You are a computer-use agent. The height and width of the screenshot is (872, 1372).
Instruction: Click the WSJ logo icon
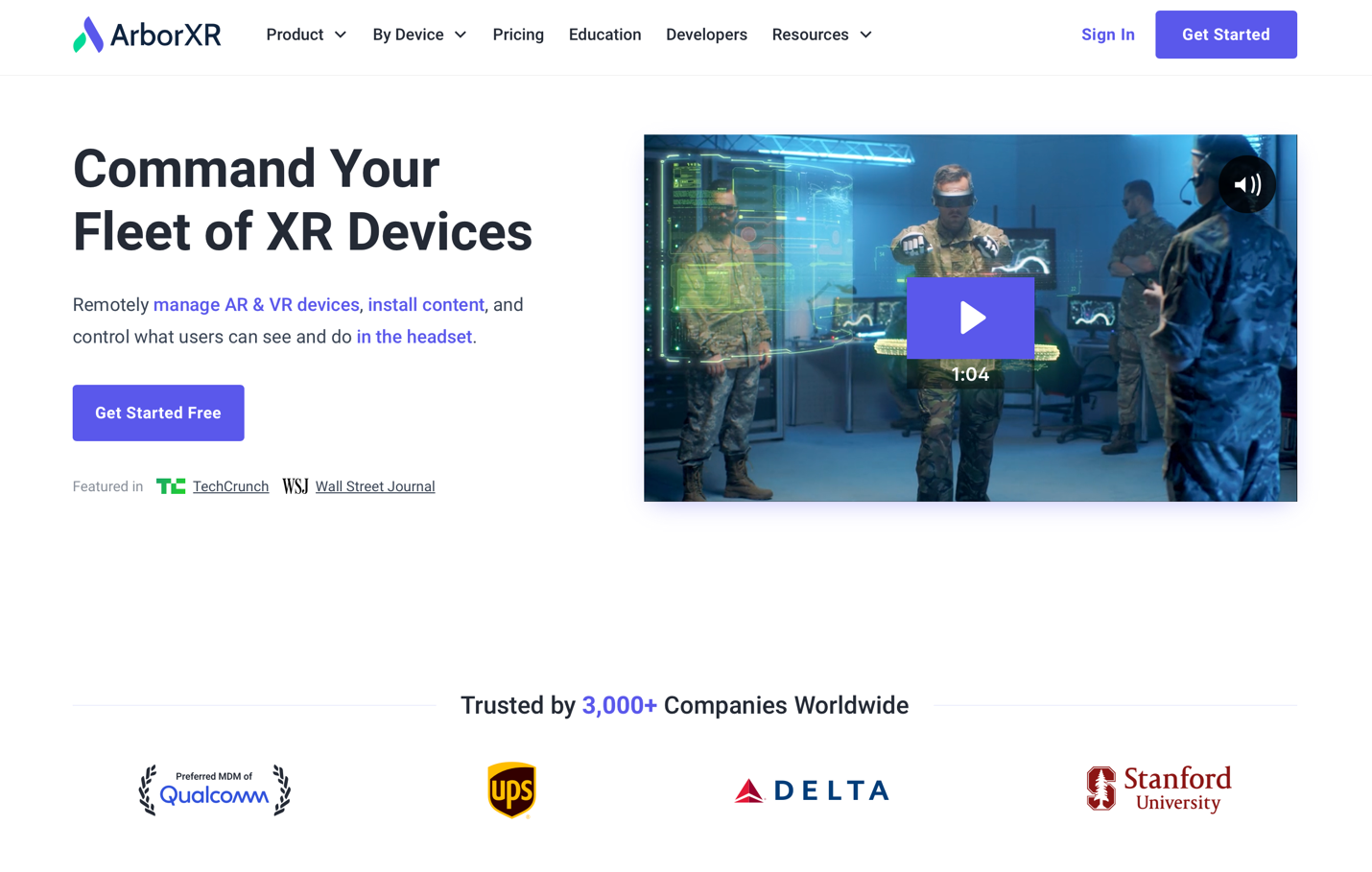(295, 486)
